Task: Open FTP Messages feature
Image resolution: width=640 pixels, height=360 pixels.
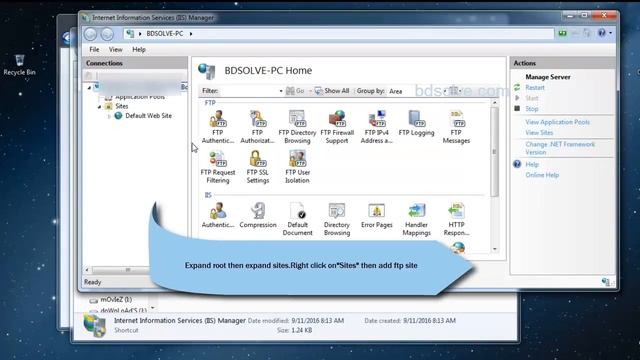Action: [x=456, y=127]
